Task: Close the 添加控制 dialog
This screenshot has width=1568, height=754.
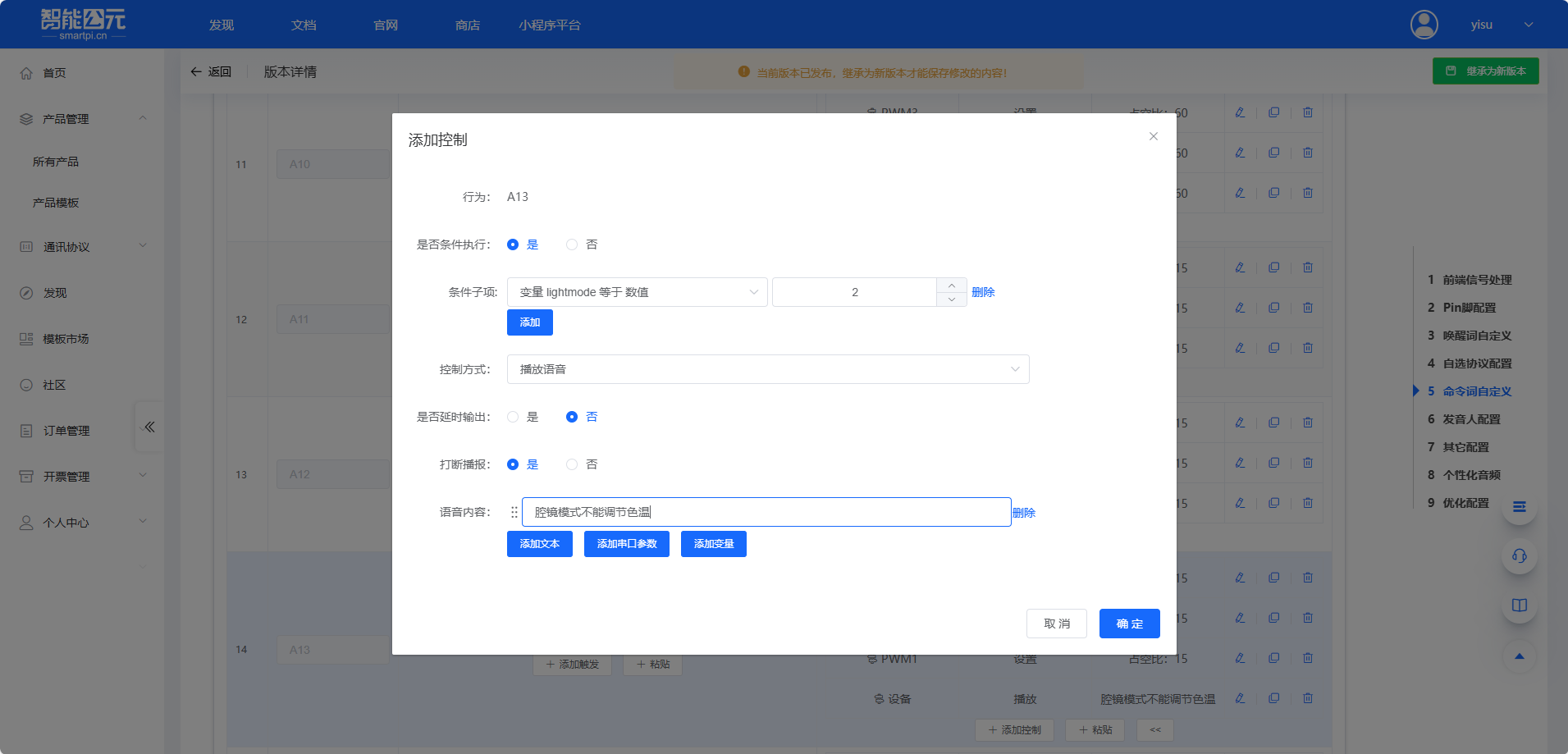Action: tap(1153, 136)
